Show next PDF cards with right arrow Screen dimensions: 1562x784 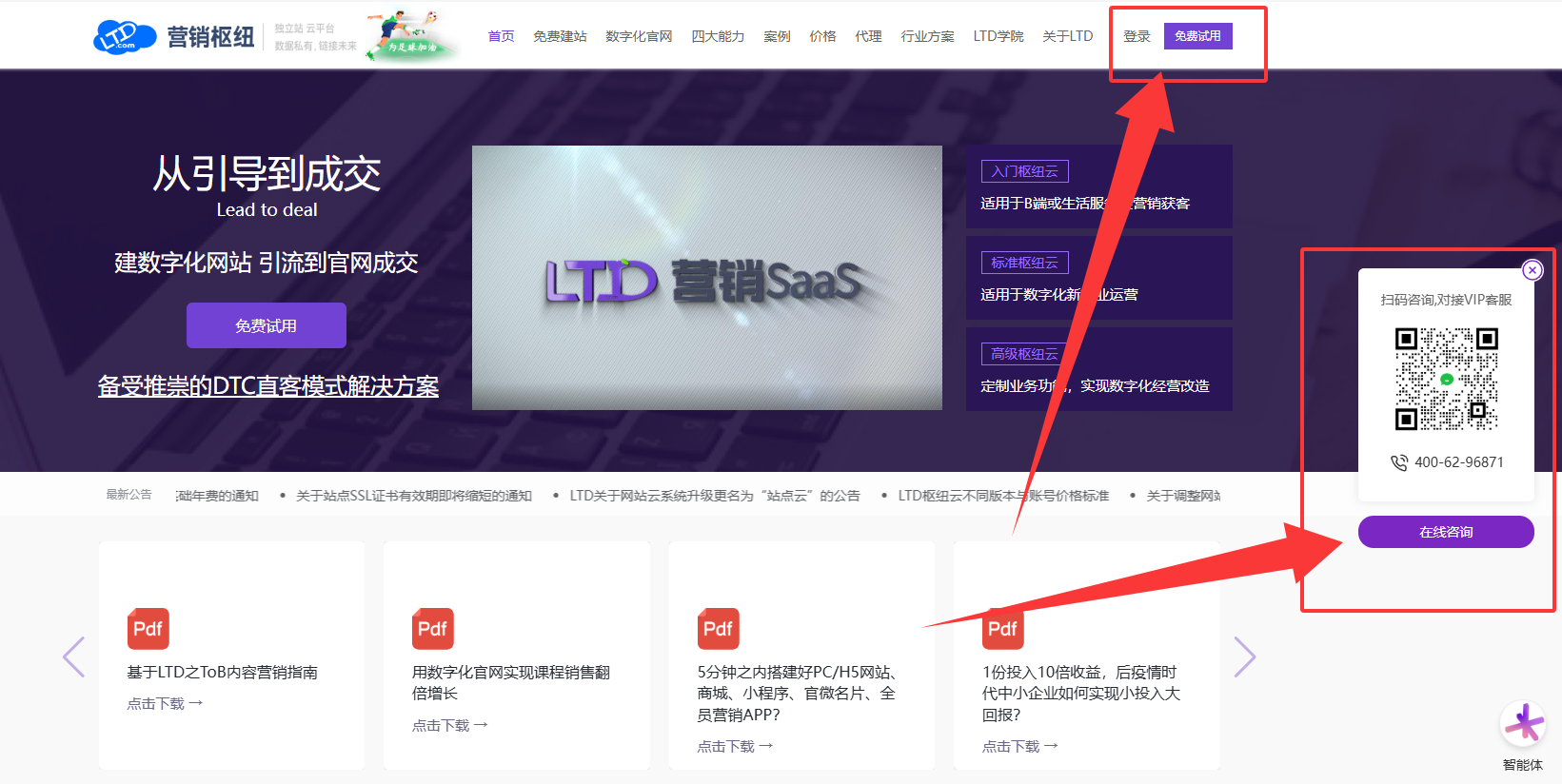(x=1245, y=657)
